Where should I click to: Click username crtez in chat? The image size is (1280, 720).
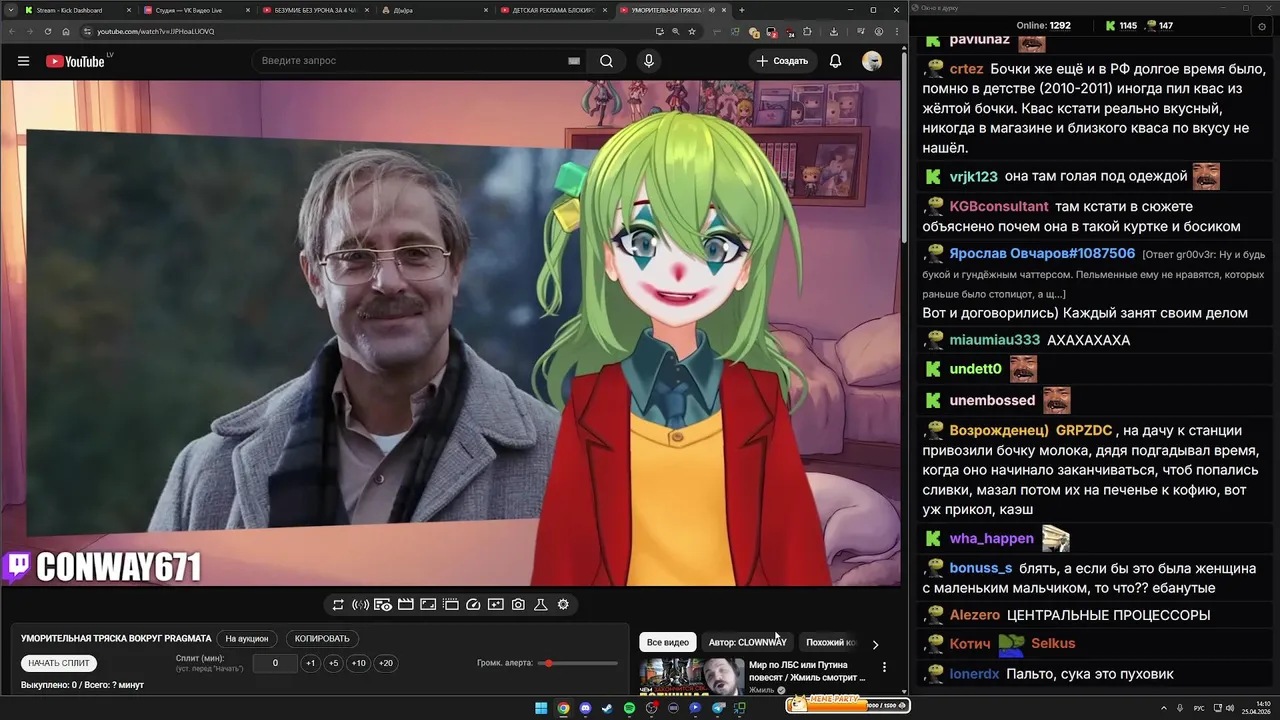(x=966, y=69)
